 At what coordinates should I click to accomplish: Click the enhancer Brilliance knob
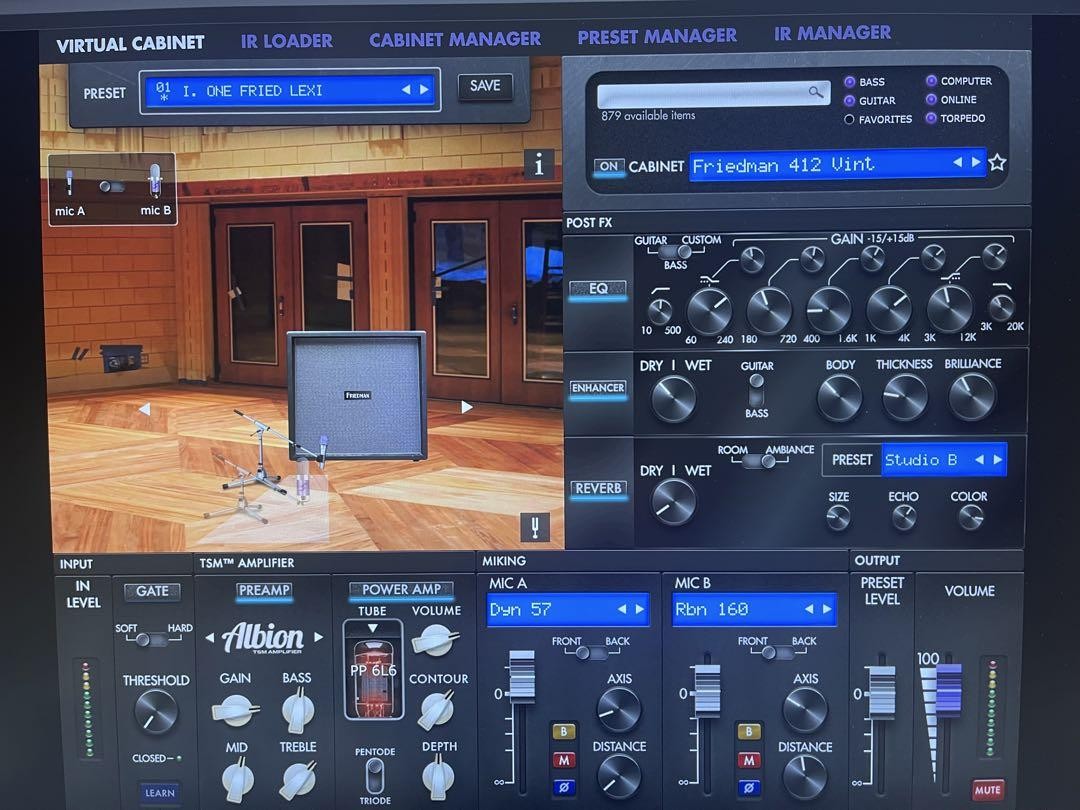point(972,397)
